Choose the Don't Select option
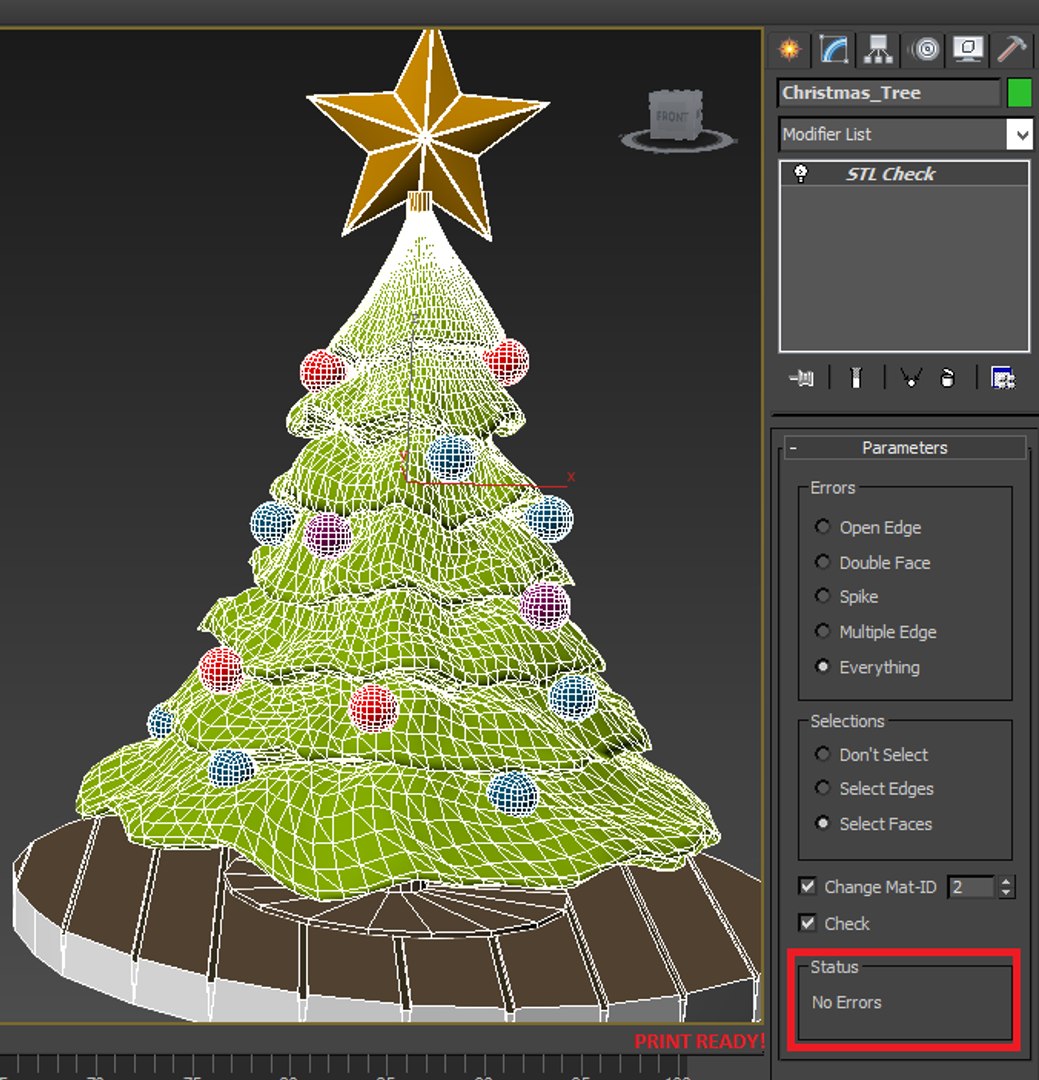This screenshot has height=1080, width=1039. 822,754
